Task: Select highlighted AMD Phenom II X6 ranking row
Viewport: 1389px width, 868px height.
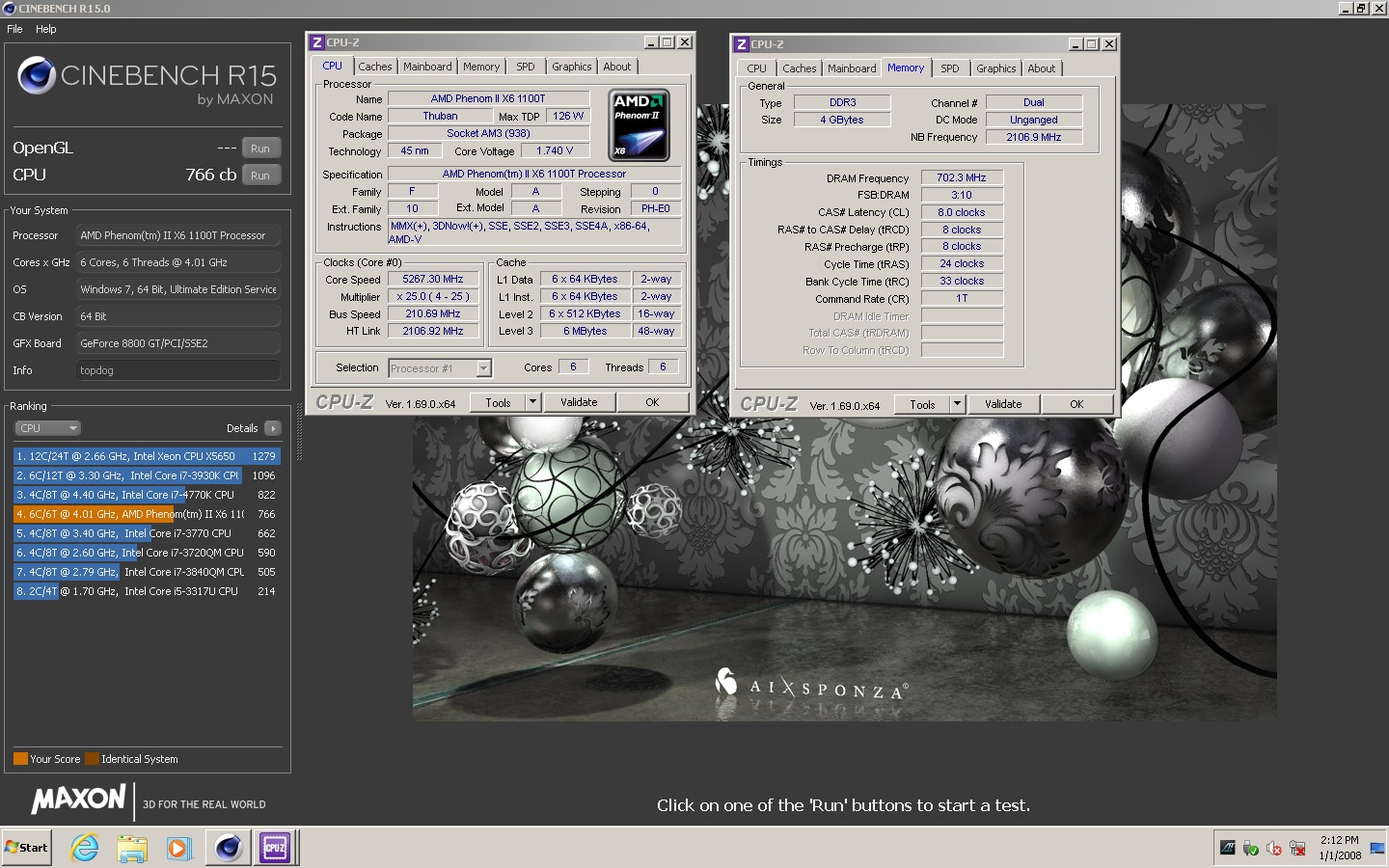Action: [147, 514]
